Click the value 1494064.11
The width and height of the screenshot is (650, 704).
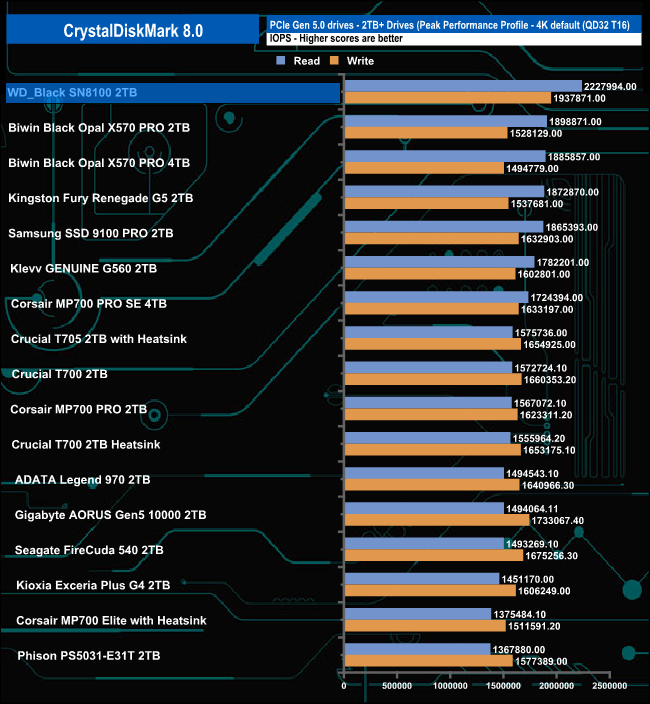(532, 509)
